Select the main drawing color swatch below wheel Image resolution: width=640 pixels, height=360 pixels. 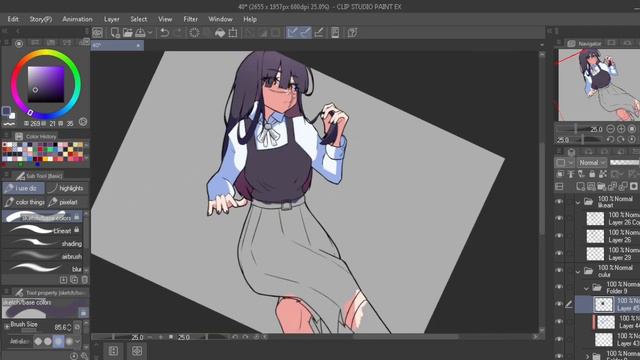(x=6, y=111)
